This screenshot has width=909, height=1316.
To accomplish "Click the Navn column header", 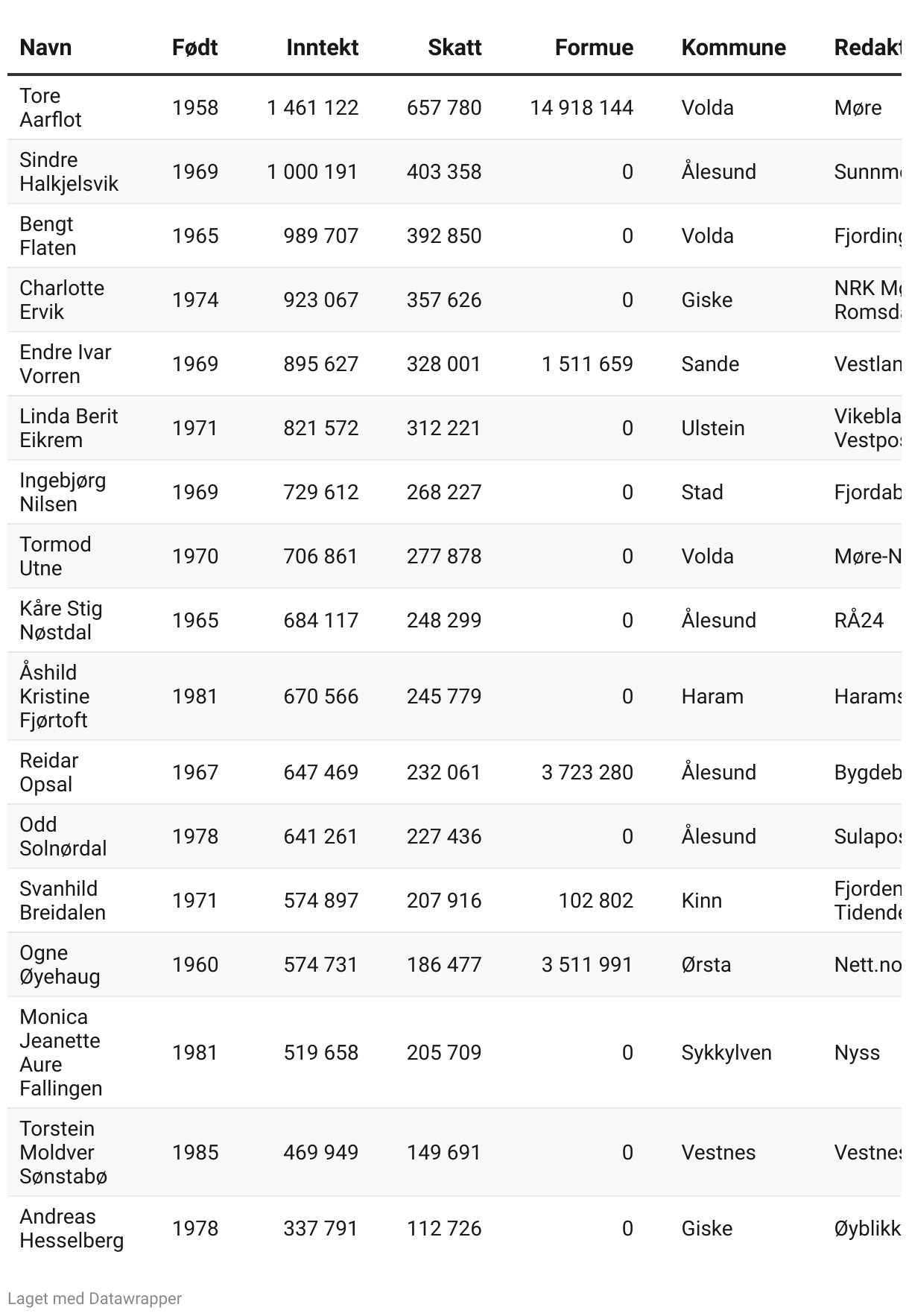I will [45, 48].
